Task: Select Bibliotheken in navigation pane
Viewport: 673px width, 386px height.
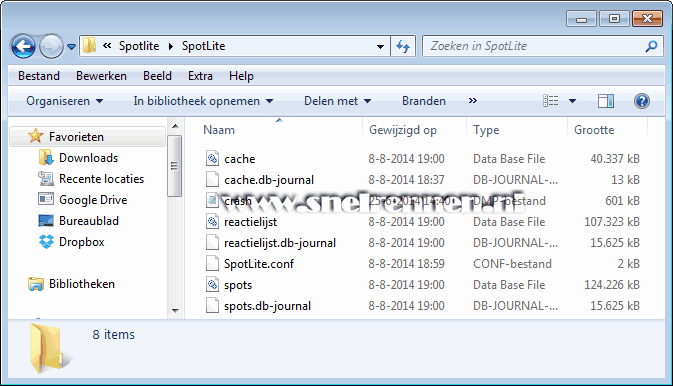Action: 82,284
